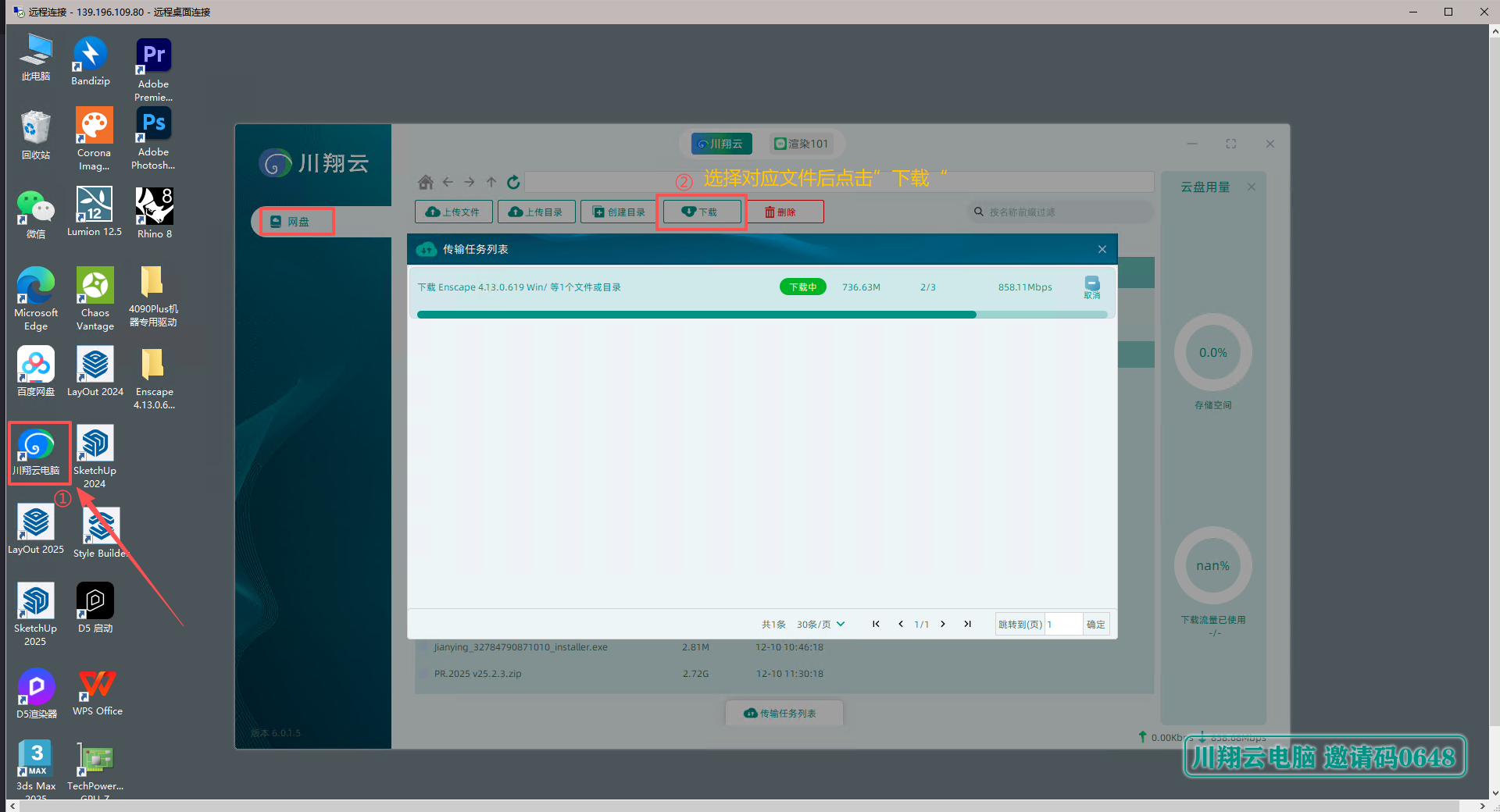Click 确定 to confirm page jump
Viewport: 1500px width, 812px height.
click(x=1096, y=624)
